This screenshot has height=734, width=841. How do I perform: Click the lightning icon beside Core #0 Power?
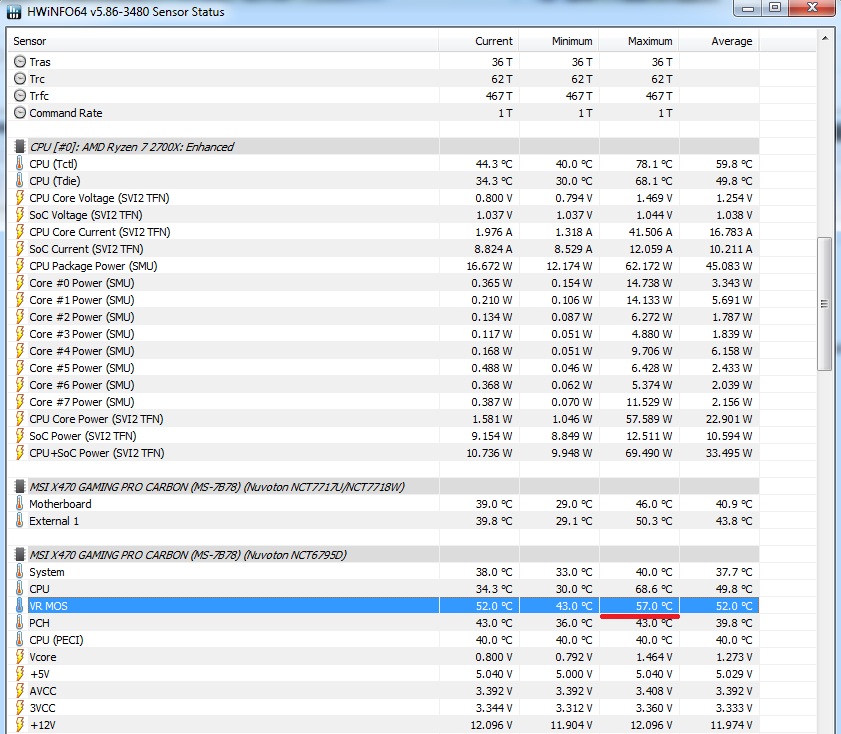coord(20,283)
